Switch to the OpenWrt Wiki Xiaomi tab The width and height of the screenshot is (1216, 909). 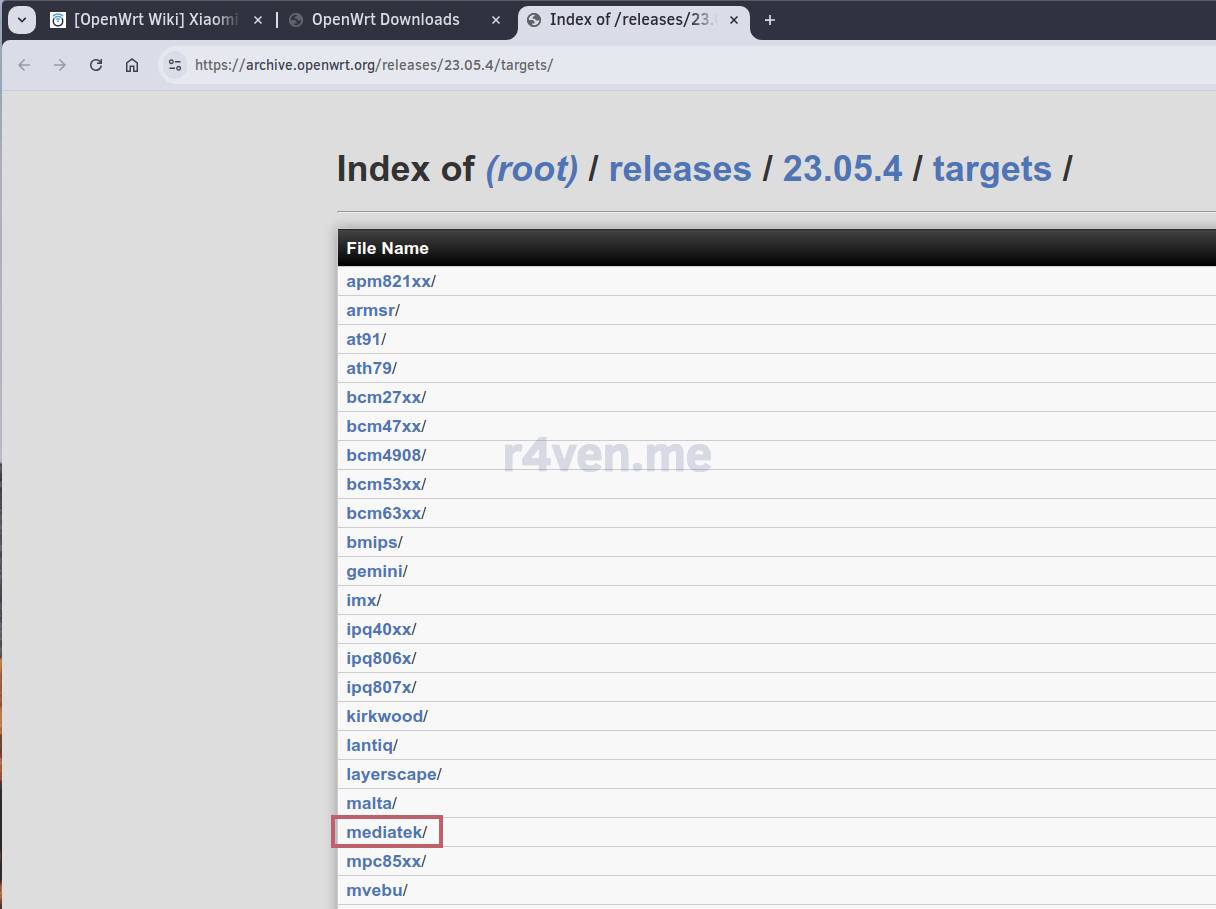(x=155, y=20)
